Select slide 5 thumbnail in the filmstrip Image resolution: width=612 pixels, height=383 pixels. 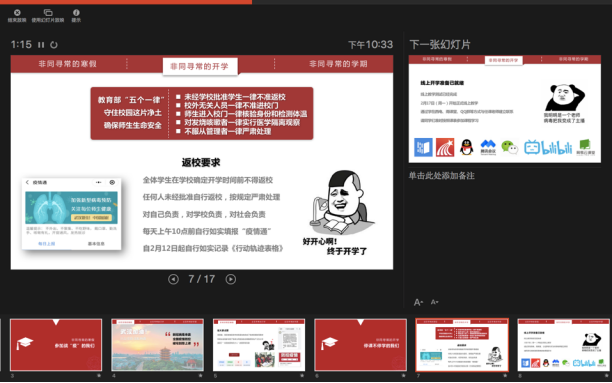click(259, 345)
